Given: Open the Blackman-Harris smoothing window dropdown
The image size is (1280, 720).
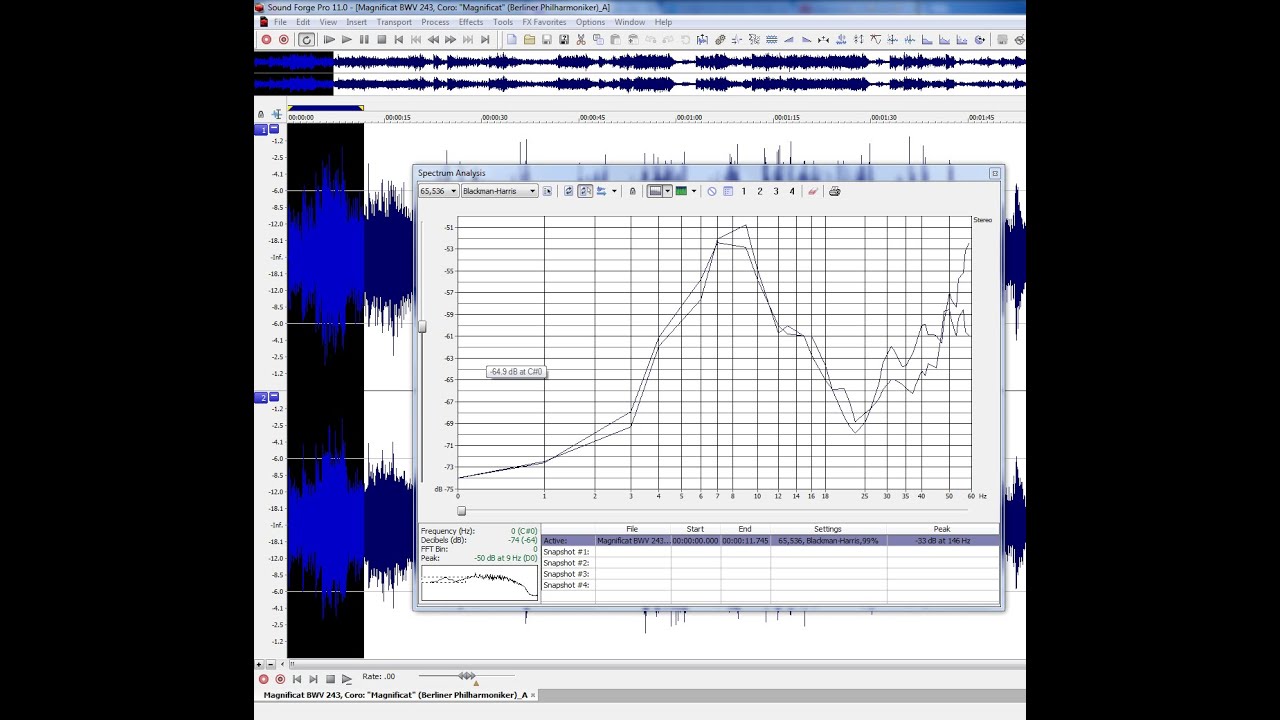Looking at the screenshot, I should coord(499,191).
